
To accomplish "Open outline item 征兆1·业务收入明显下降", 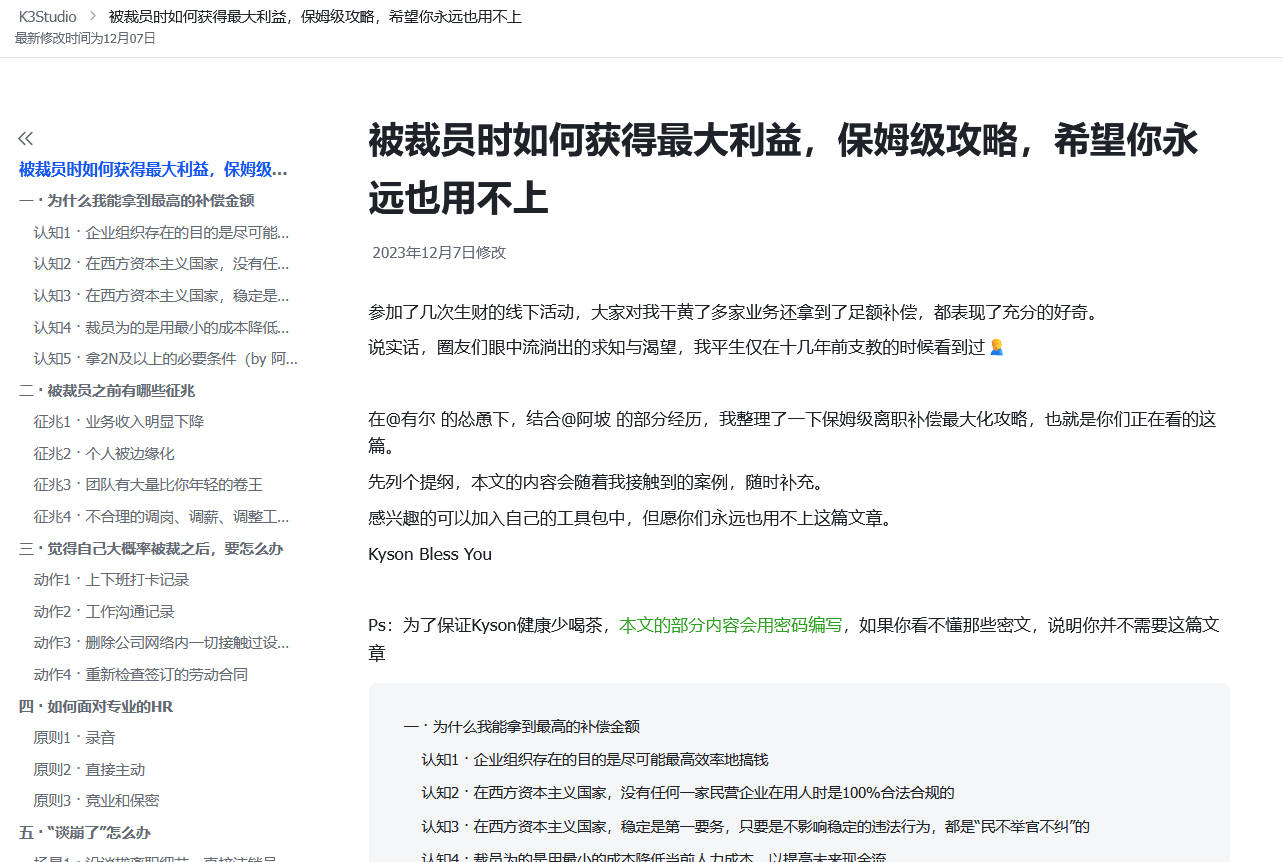I will (x=118, y=422).
